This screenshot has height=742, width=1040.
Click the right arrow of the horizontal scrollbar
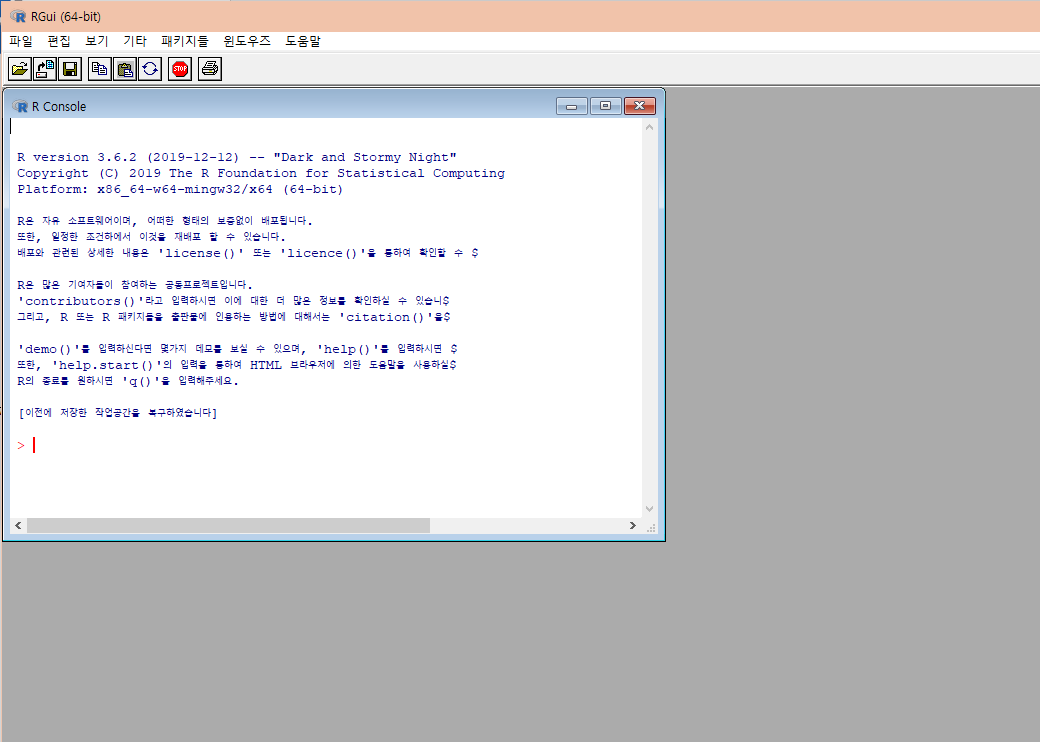pos(632,525)
